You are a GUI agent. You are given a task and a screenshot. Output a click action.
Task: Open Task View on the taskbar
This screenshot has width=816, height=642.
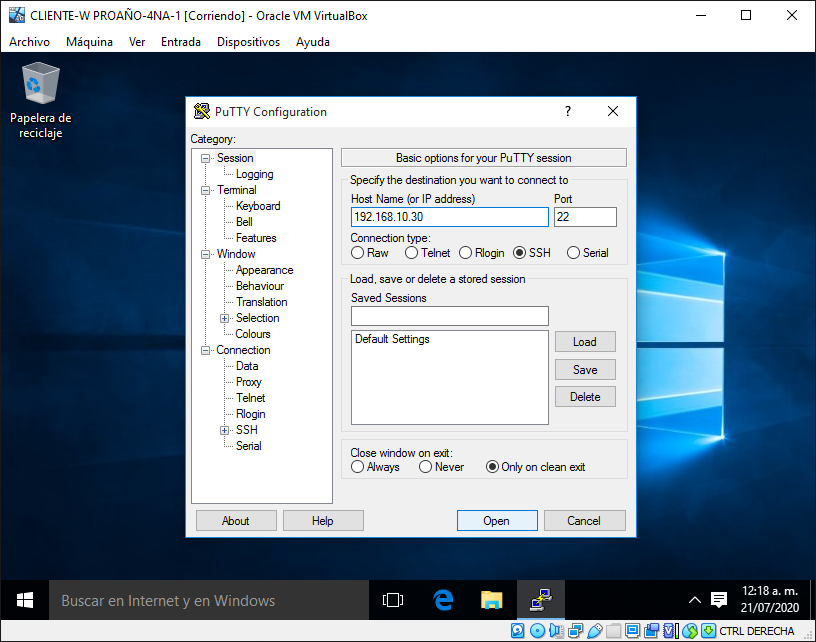tap(393, 600)
